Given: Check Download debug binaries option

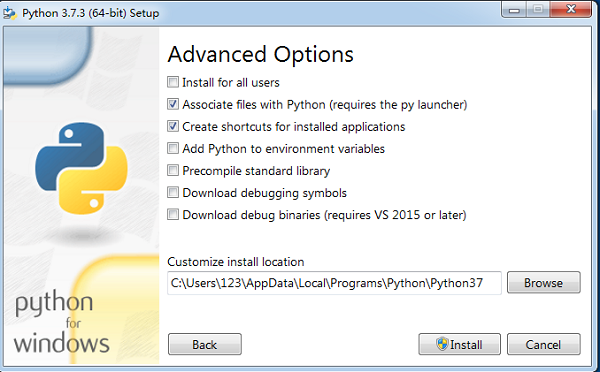Looking at the screenshot, I should pos(173,214).
